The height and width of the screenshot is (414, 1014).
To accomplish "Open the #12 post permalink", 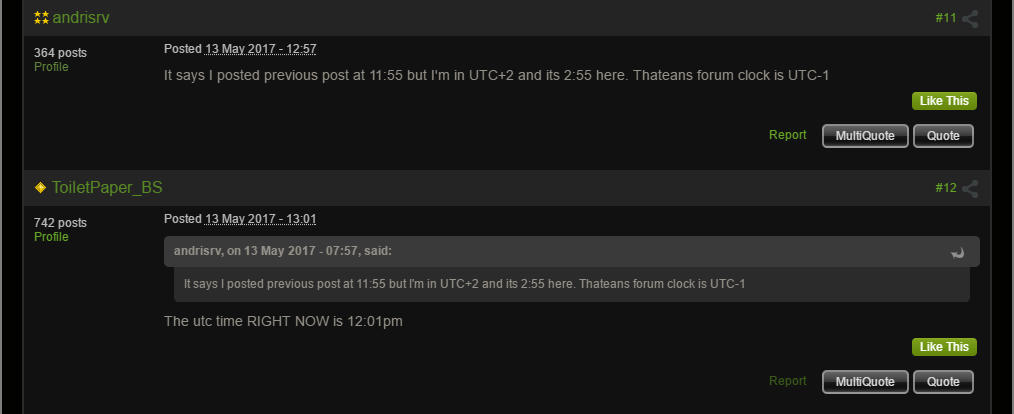I will 946,188.
